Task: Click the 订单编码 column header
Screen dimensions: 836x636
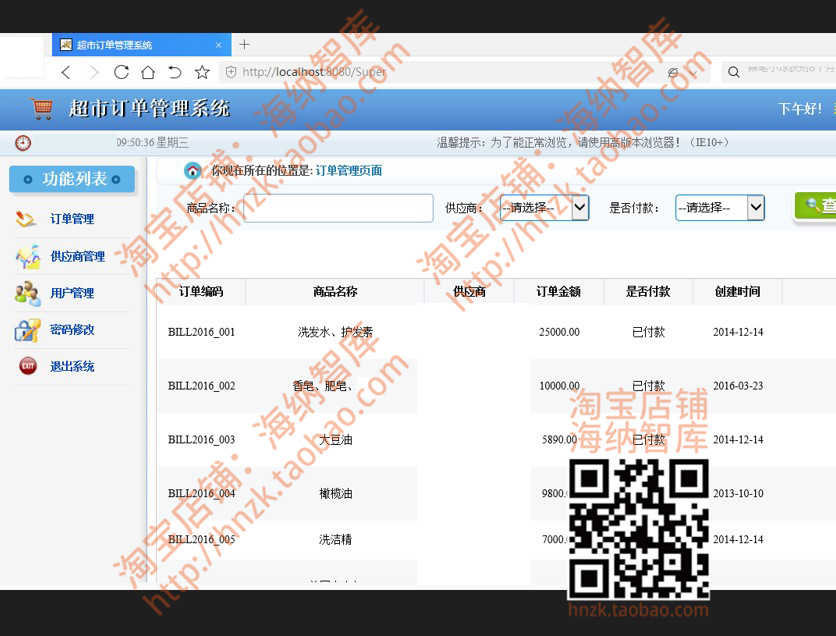Action: tap(201, 292)
